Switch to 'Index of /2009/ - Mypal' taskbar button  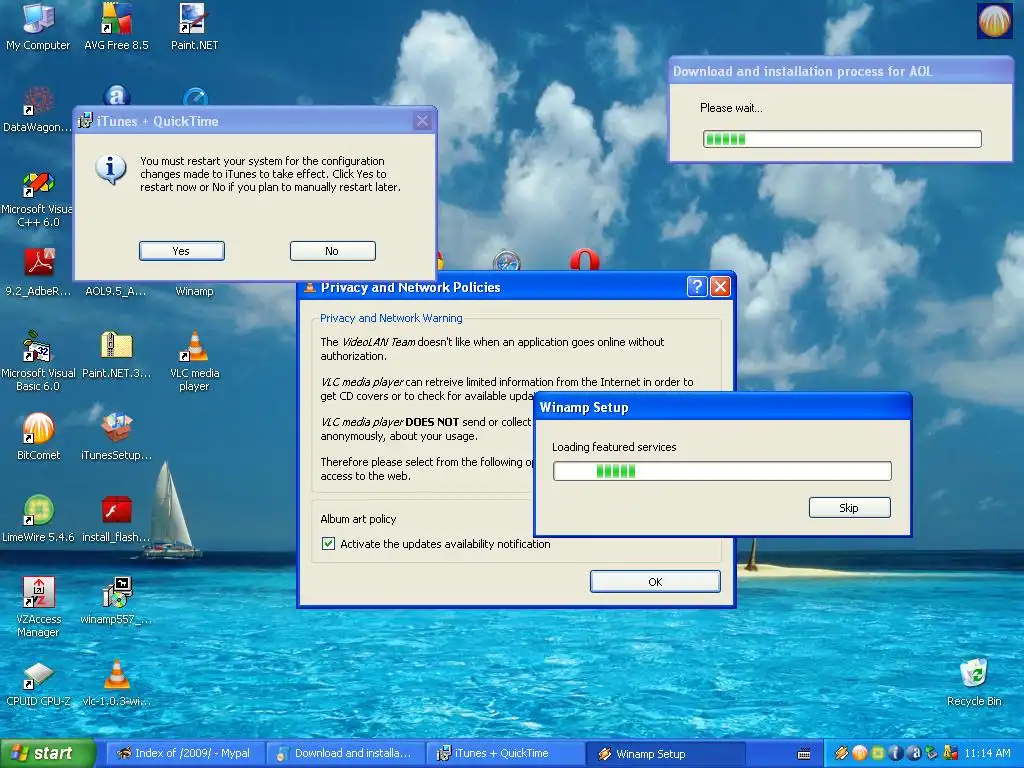point(185,754)
